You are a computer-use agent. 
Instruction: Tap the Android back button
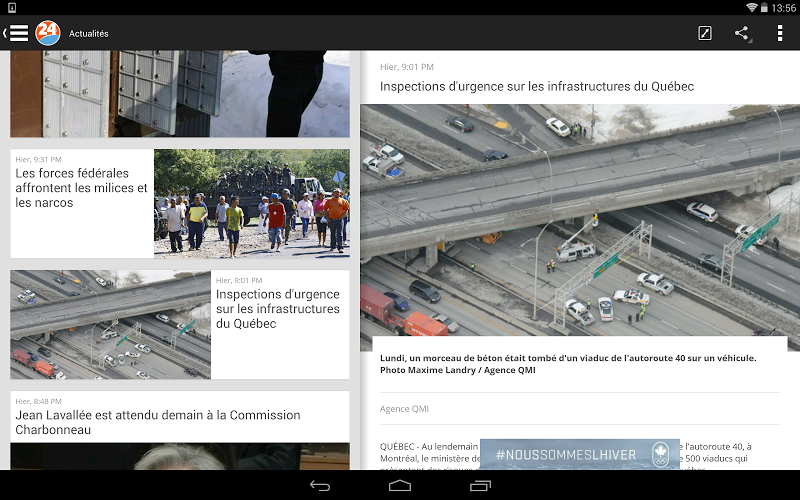point(320,485)
